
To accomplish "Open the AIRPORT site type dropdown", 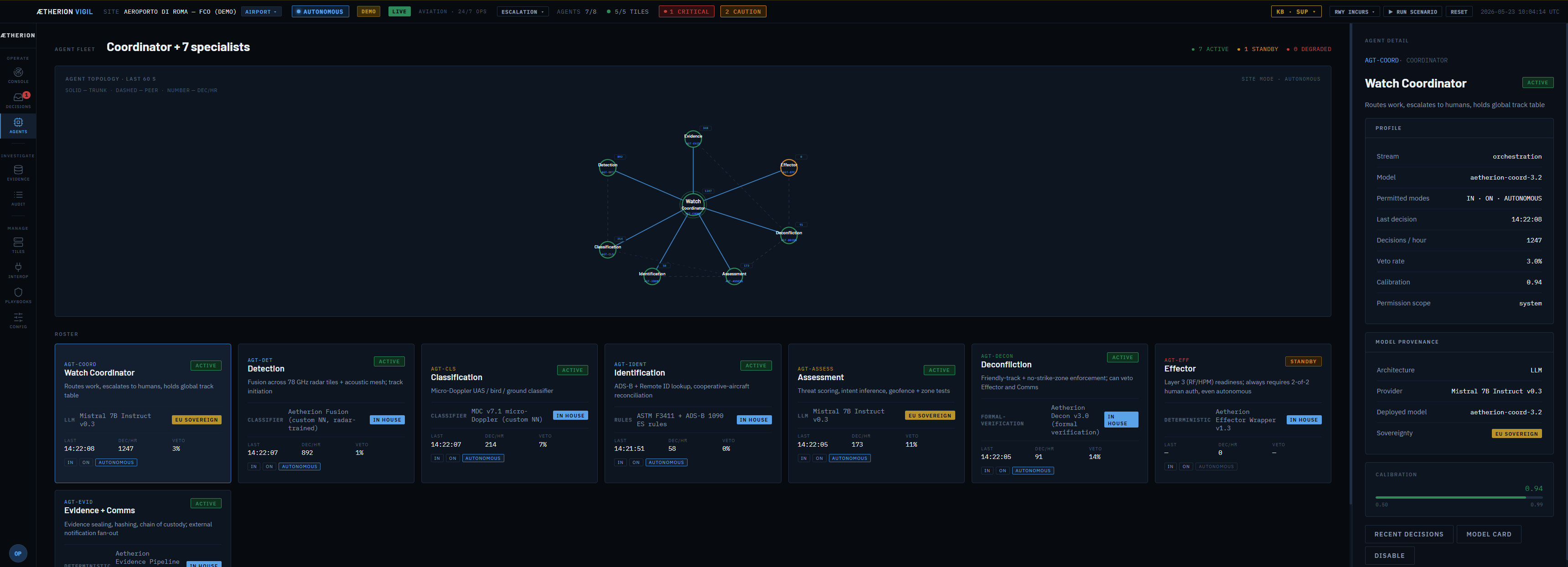I will pos(261,11).
